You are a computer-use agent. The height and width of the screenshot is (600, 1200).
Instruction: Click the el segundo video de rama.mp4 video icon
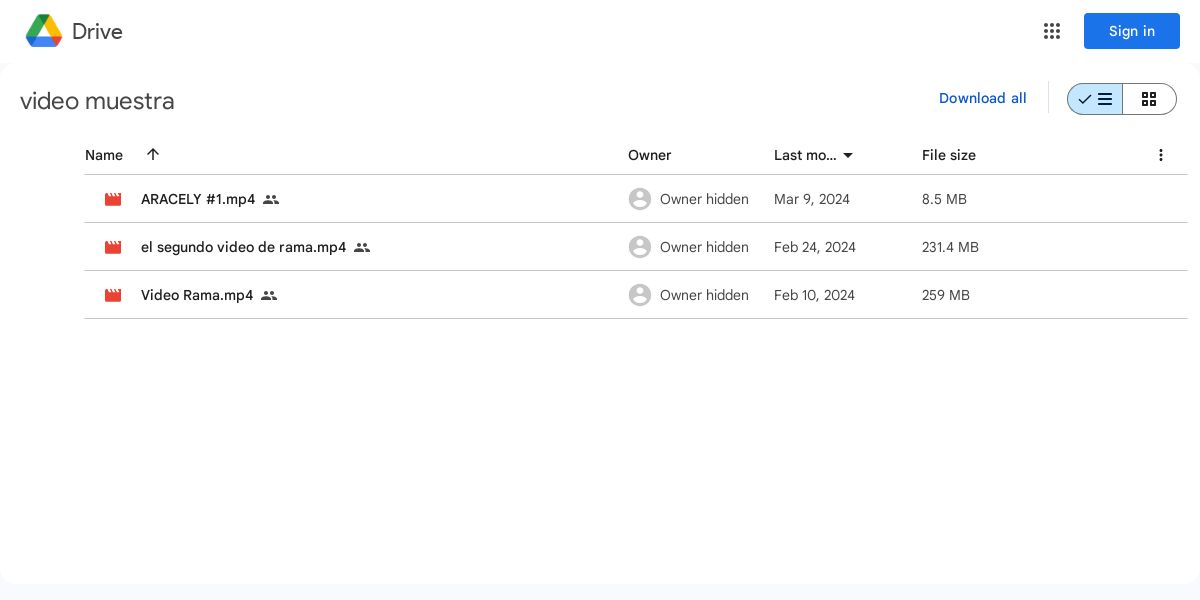click(113, 247)
